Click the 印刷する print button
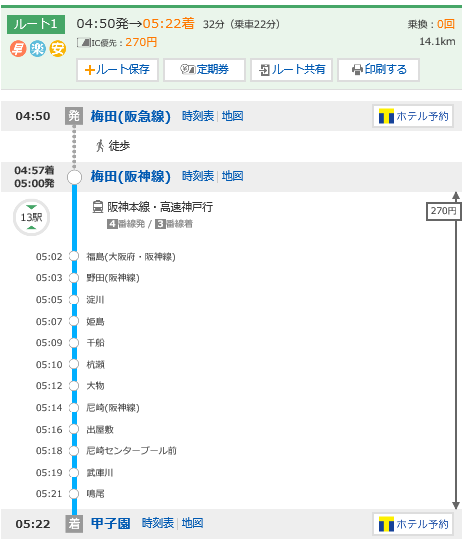 pos(378,70)
